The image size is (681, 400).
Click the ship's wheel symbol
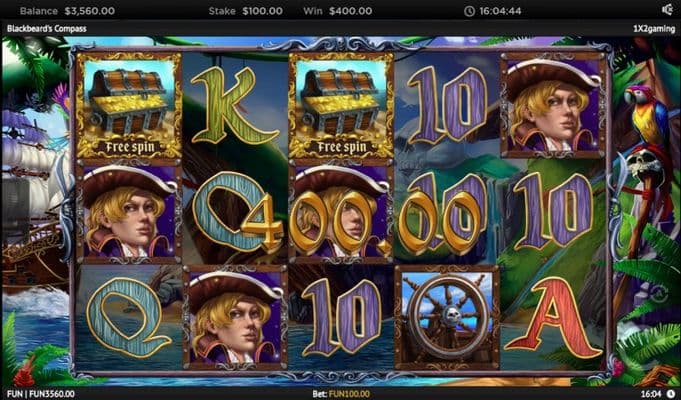pos(447,318)
